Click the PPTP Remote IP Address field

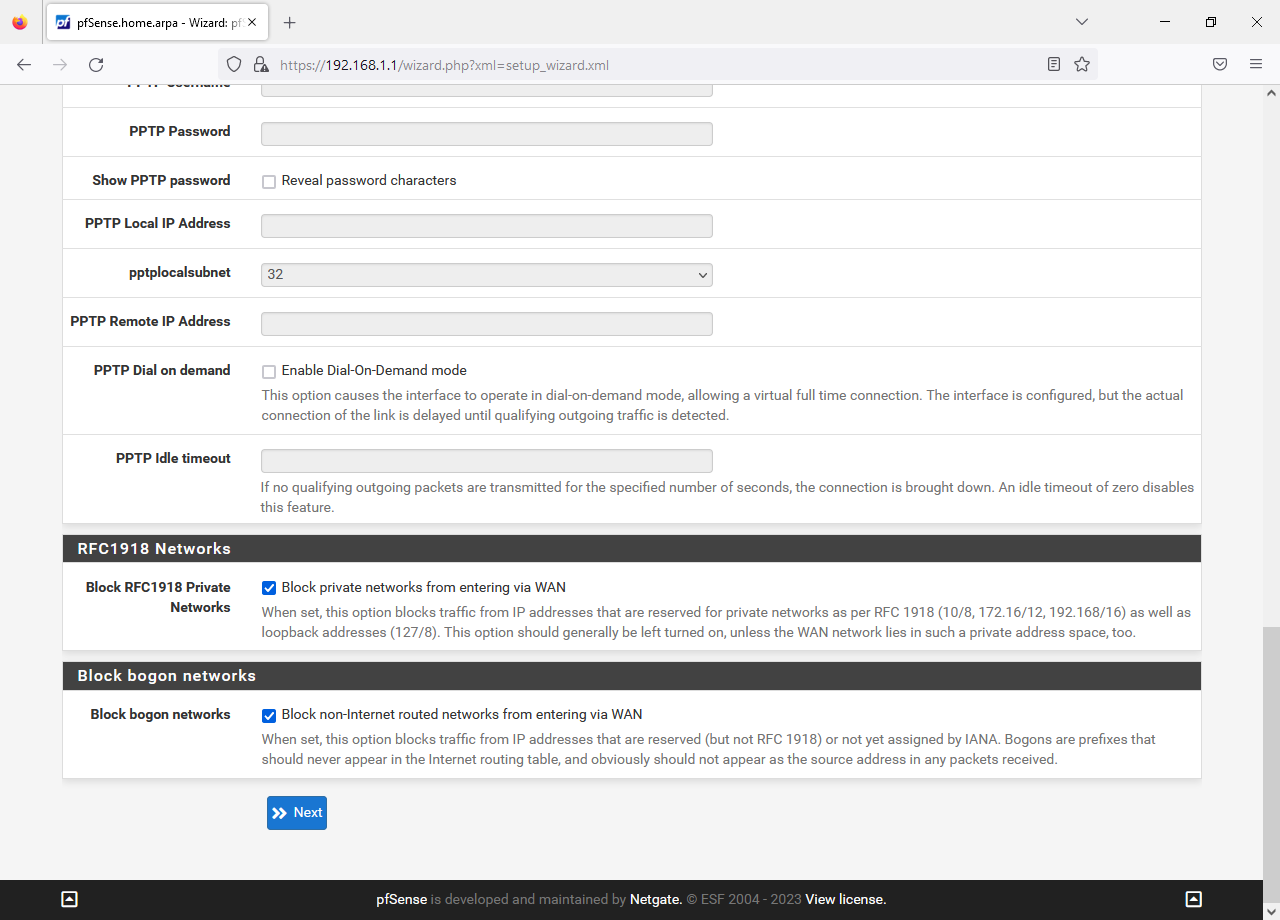tap(487, 324)
